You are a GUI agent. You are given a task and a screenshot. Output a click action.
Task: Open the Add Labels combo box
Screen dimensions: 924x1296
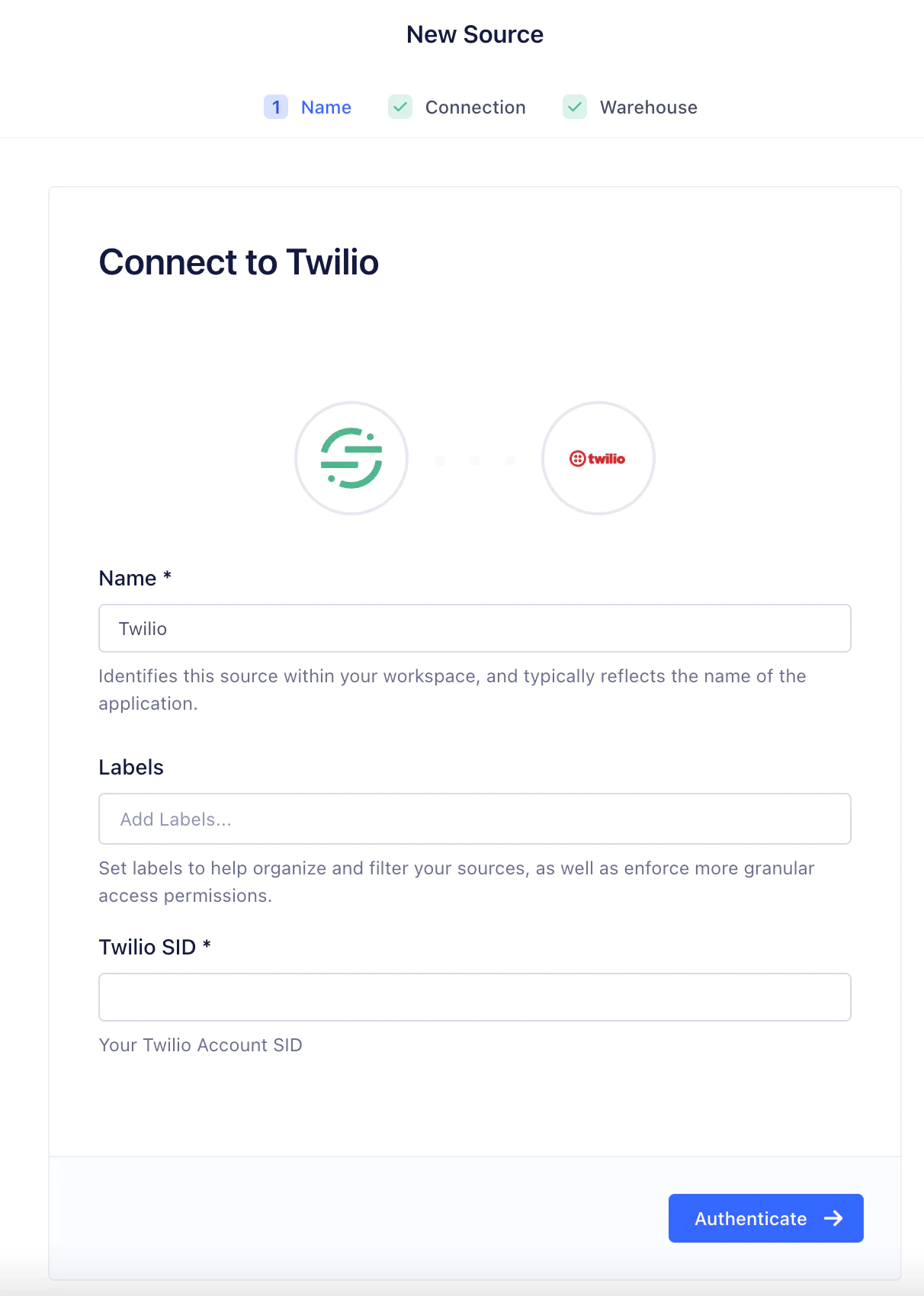point(474,819)
